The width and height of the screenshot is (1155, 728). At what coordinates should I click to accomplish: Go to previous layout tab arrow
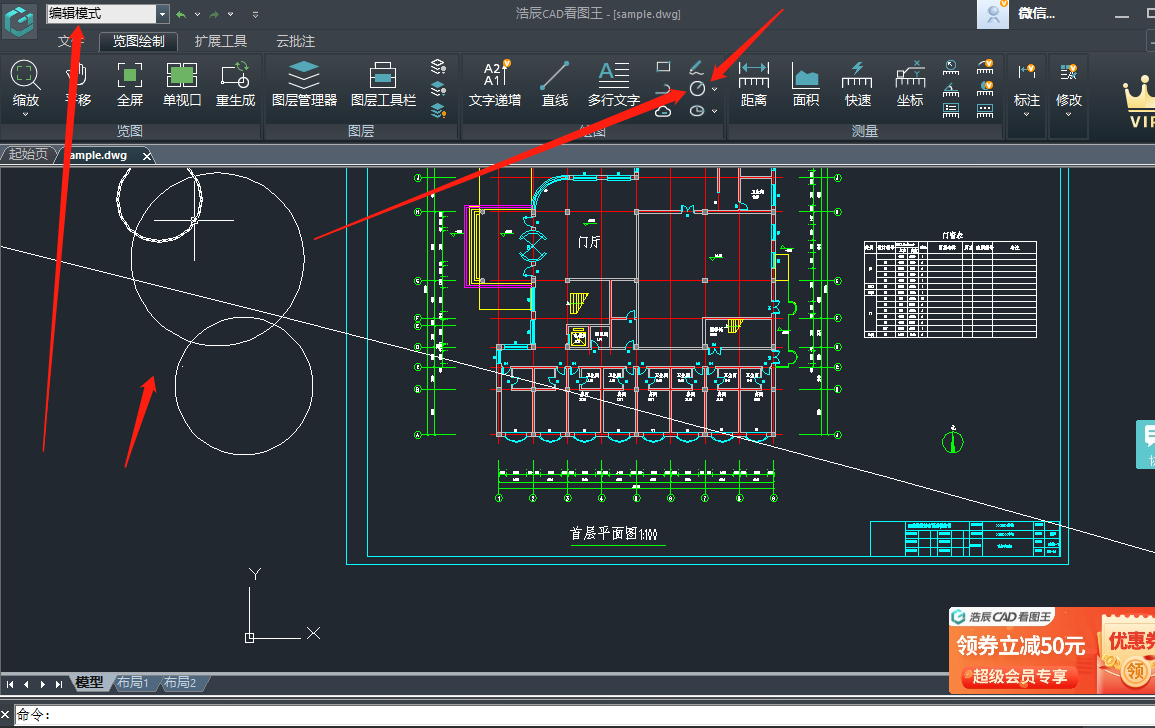click(x=27, y=685)
